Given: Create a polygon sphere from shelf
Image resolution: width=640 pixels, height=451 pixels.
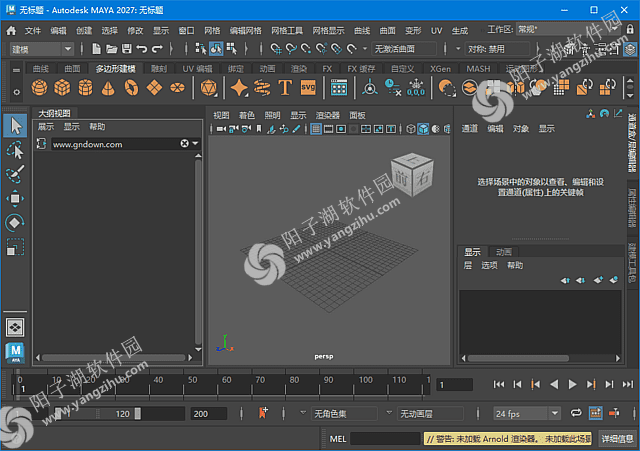Looking at the screenshot, I should (39, 87).
